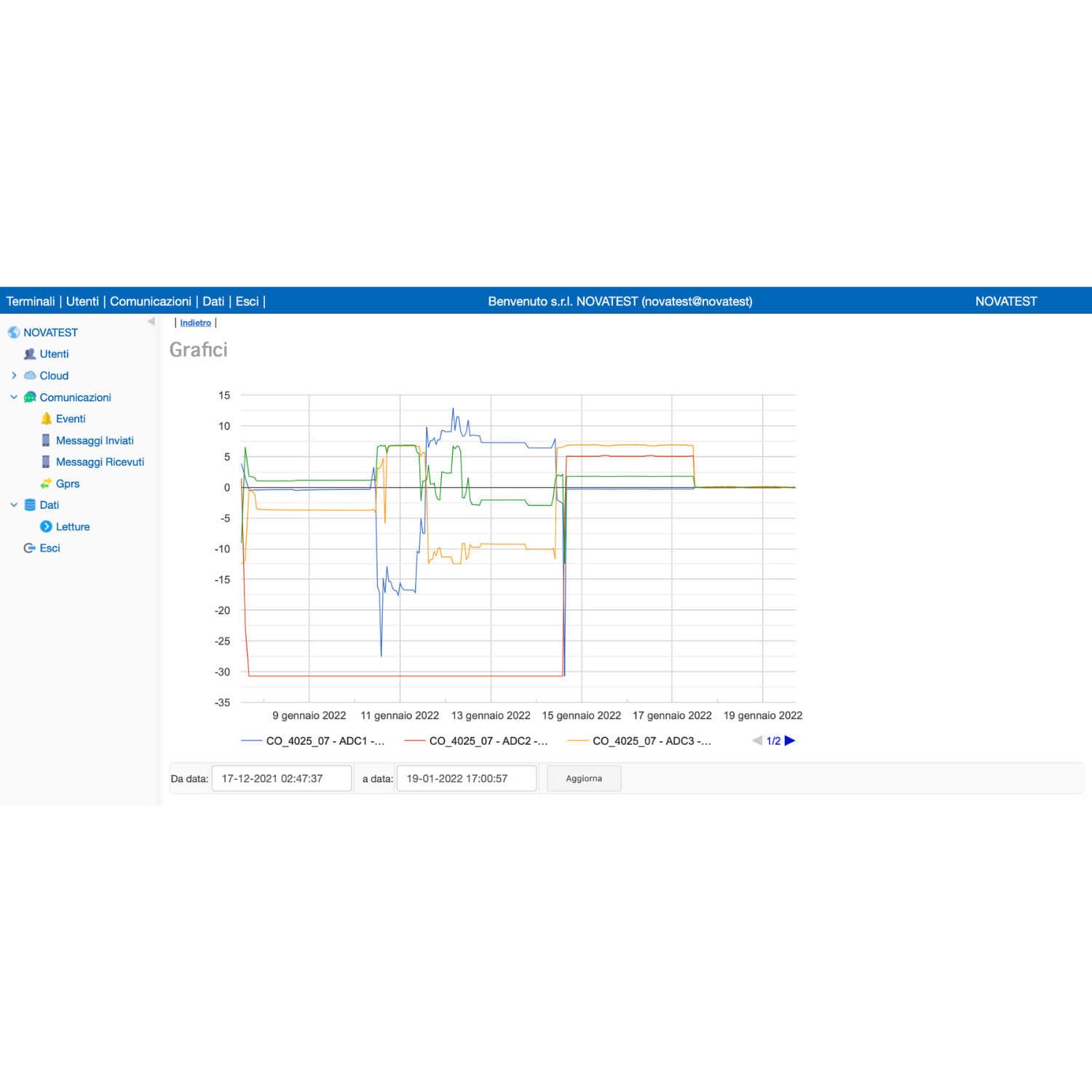The width and height of the screenshot is (1092, 1092).
Task: Open the Terminali menu
Action: 30,301
